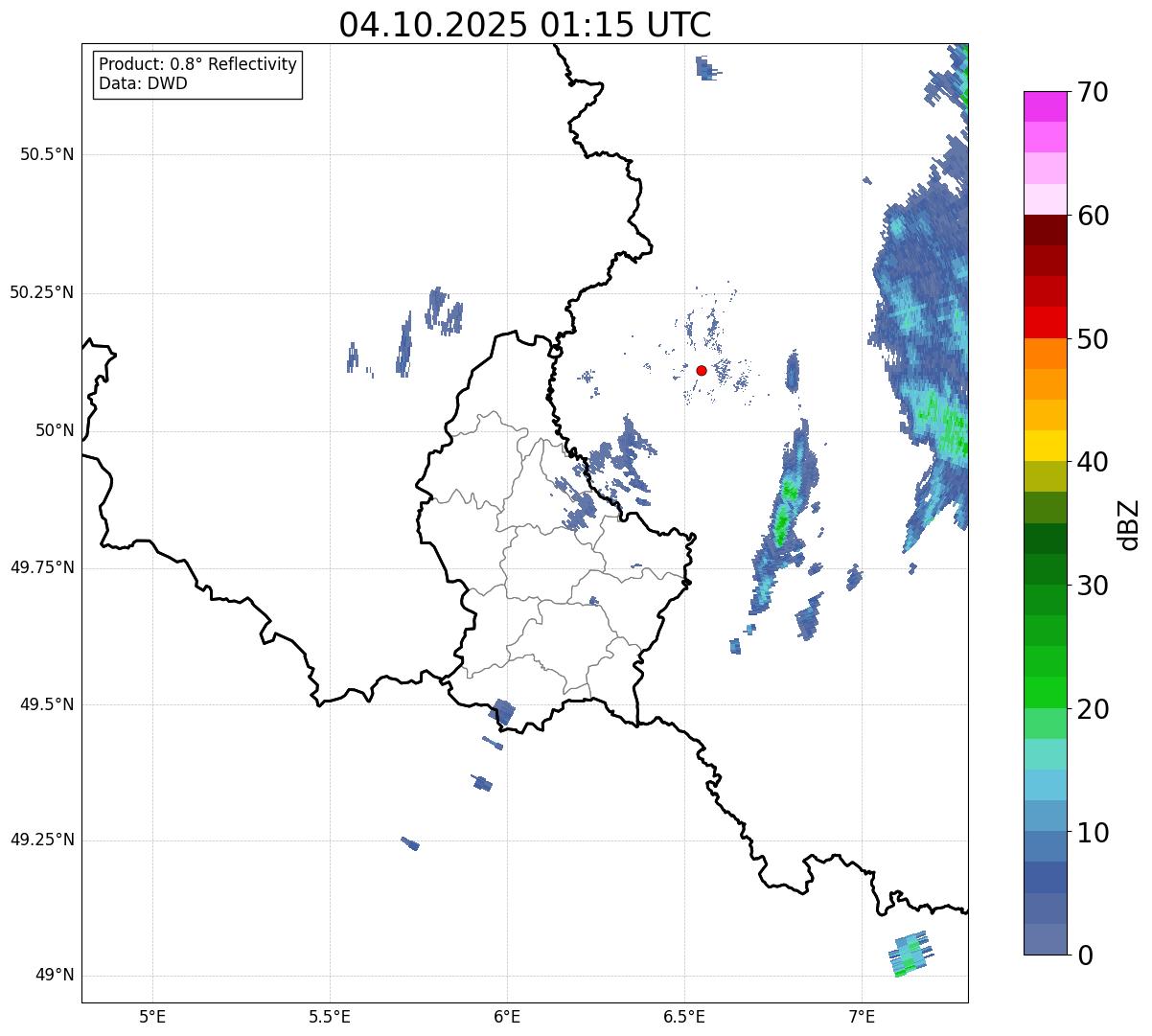The image size is (1152, 1036).
Task: Click the "5°E" longitude label
Action: click(152, 1016)
